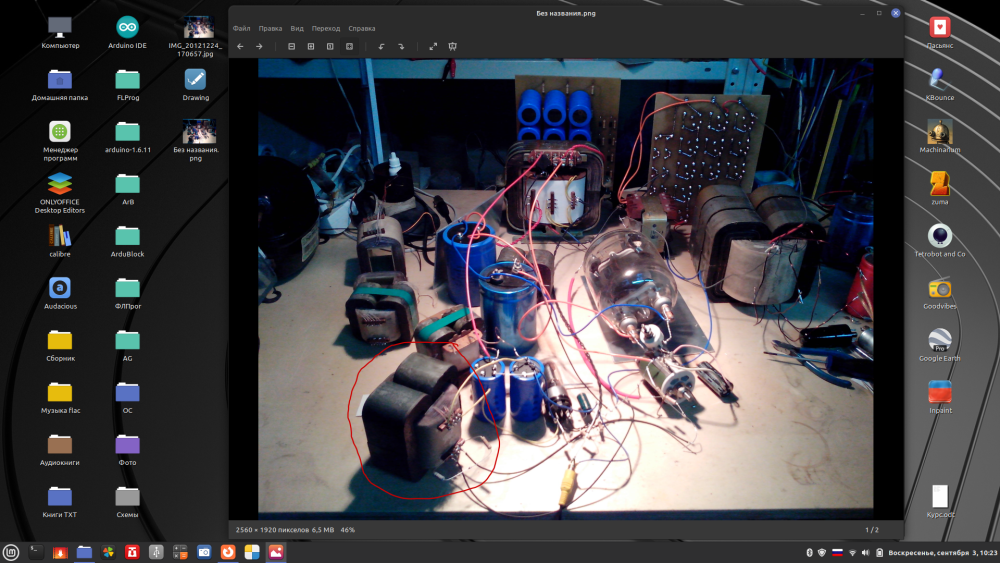Open the volume control in tray
Image resolution: width=1000 pixels, height=563 pixels.
tap(866, 552)
